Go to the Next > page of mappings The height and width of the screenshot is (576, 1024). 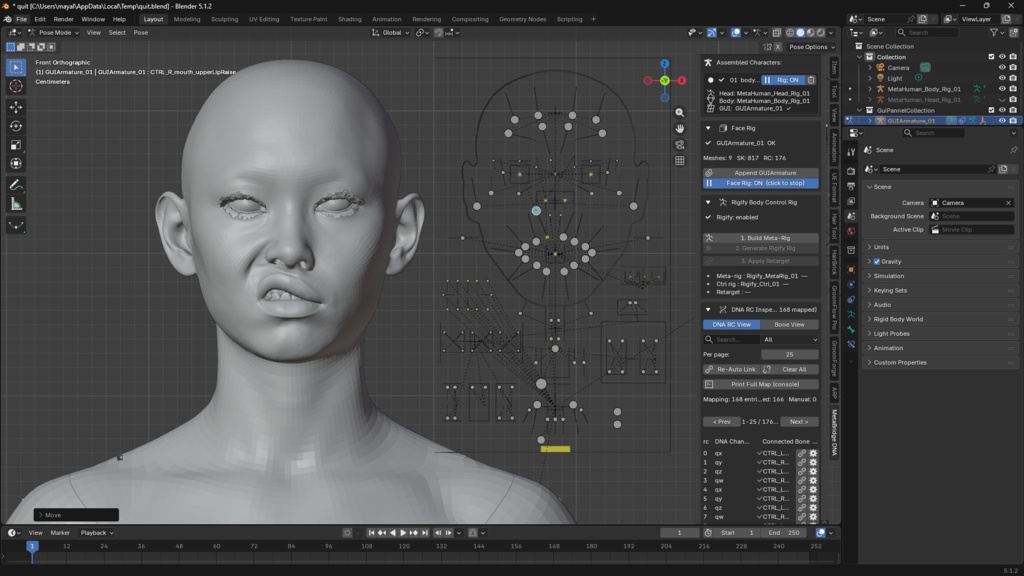(799, 422)
